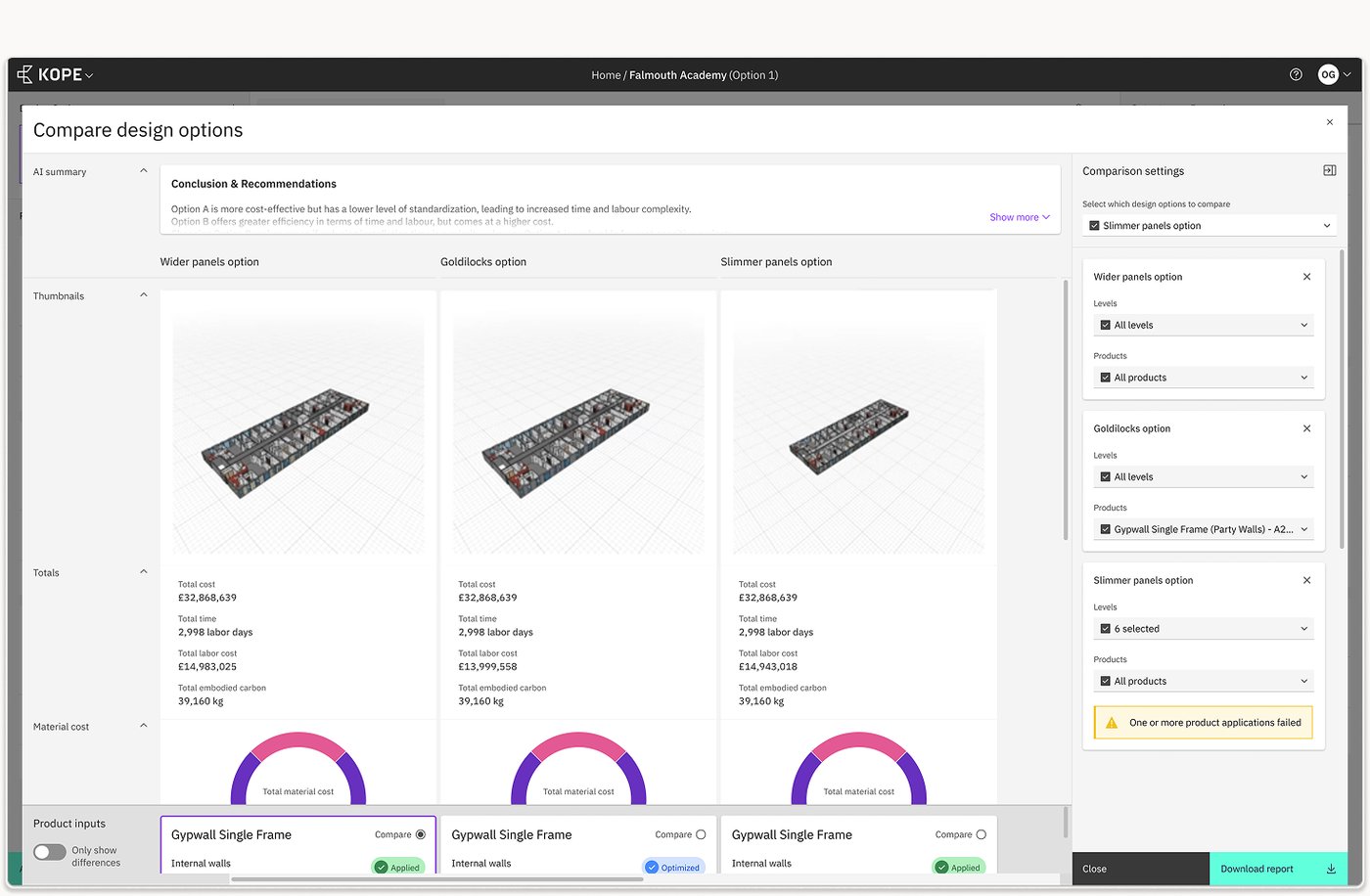Viewport: 1370px width, 896px height.
Task: Click Goldilocks material cost donut chart
Action: (578, 769)
